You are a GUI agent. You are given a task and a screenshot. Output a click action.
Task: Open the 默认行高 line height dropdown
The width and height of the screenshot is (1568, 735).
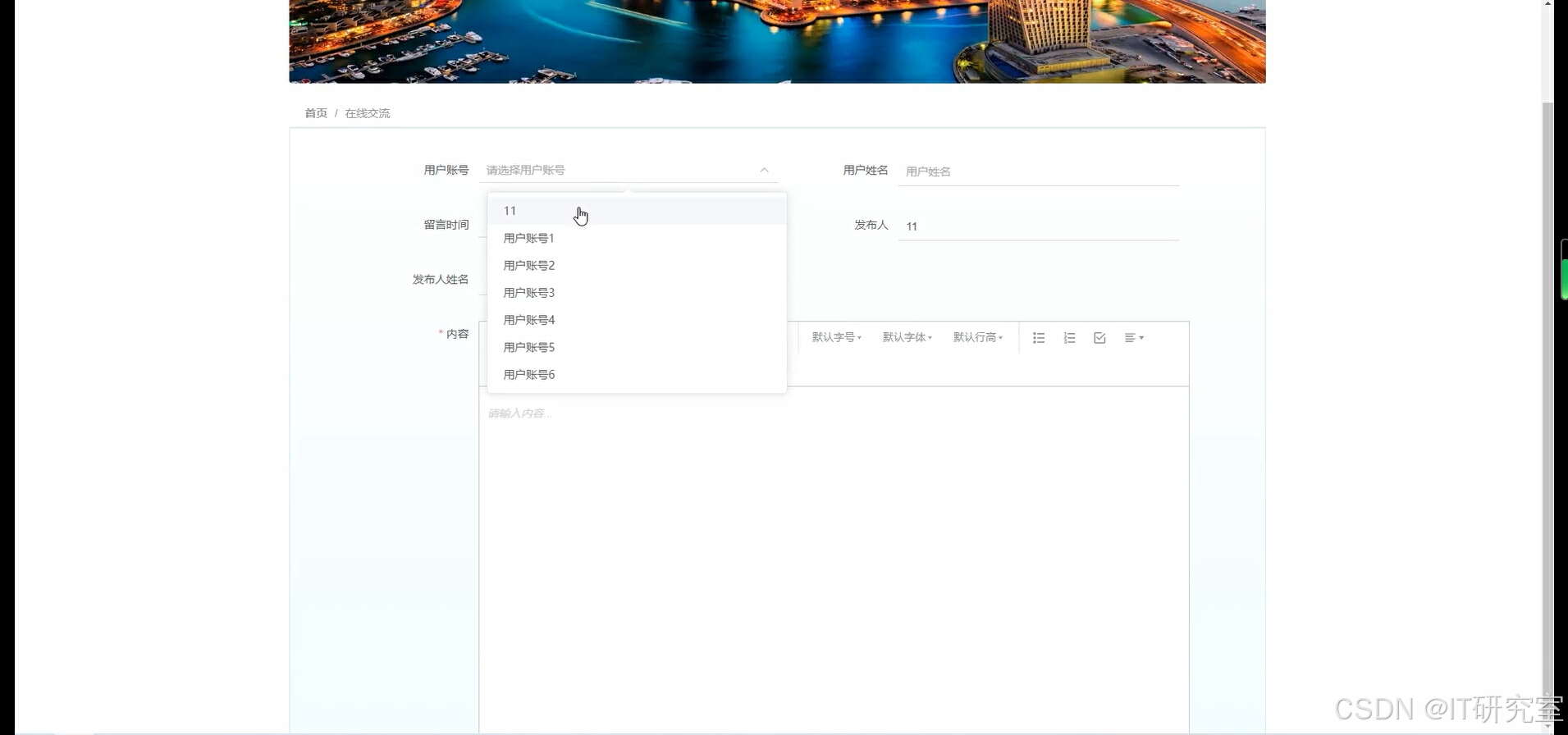click(x=977, y=337)
